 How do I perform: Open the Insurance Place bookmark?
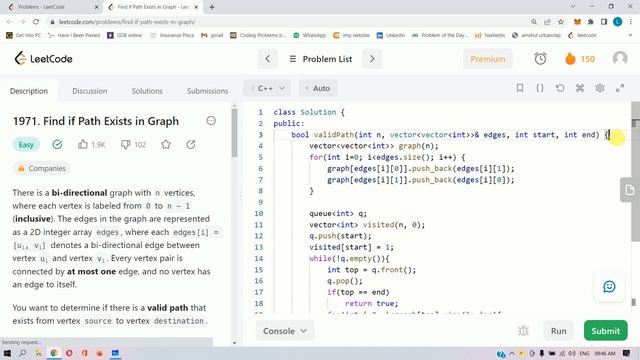172,36
